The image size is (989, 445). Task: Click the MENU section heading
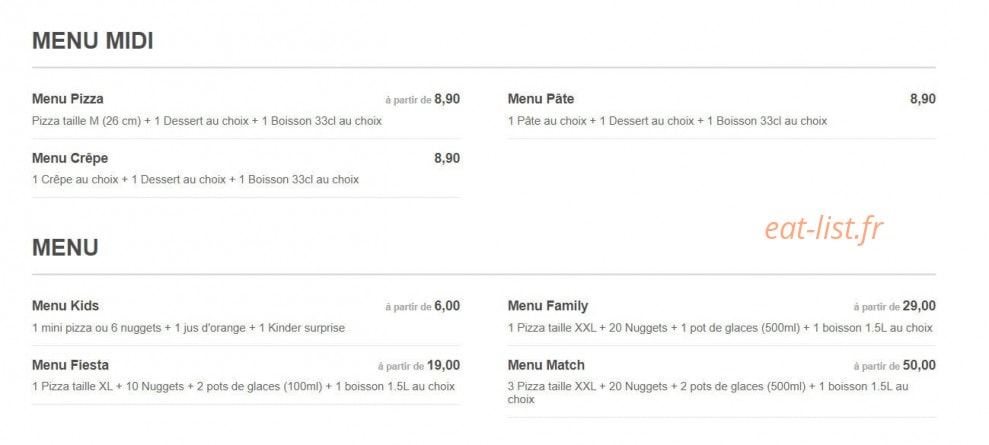pos(65,248)
